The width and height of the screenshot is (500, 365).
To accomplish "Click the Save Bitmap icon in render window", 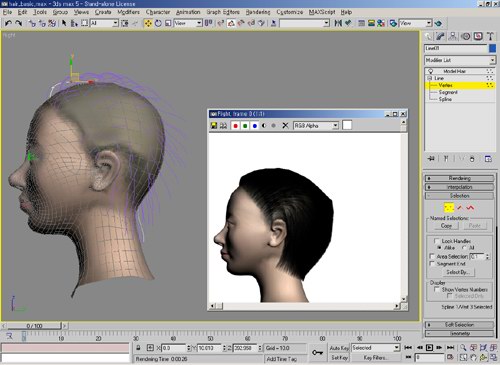I will 214,126.
